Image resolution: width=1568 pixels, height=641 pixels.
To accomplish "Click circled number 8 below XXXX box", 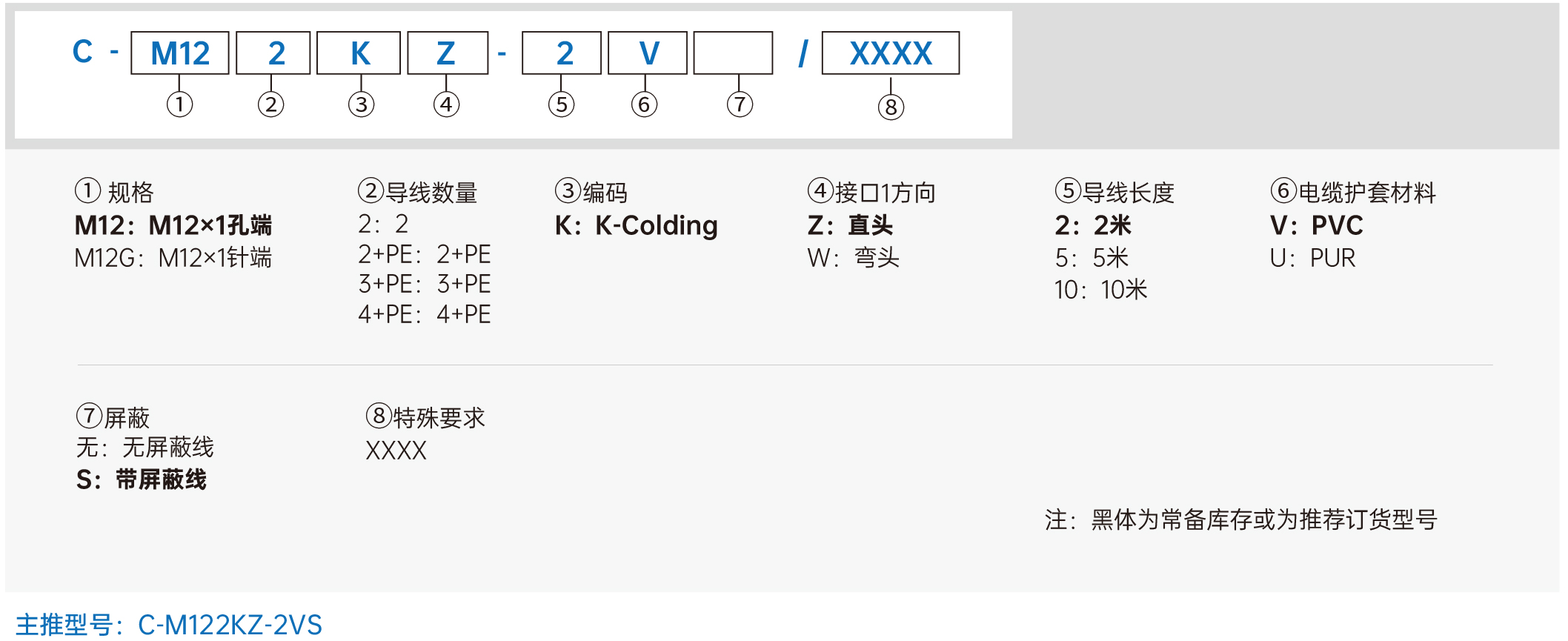I will [891, 107].
